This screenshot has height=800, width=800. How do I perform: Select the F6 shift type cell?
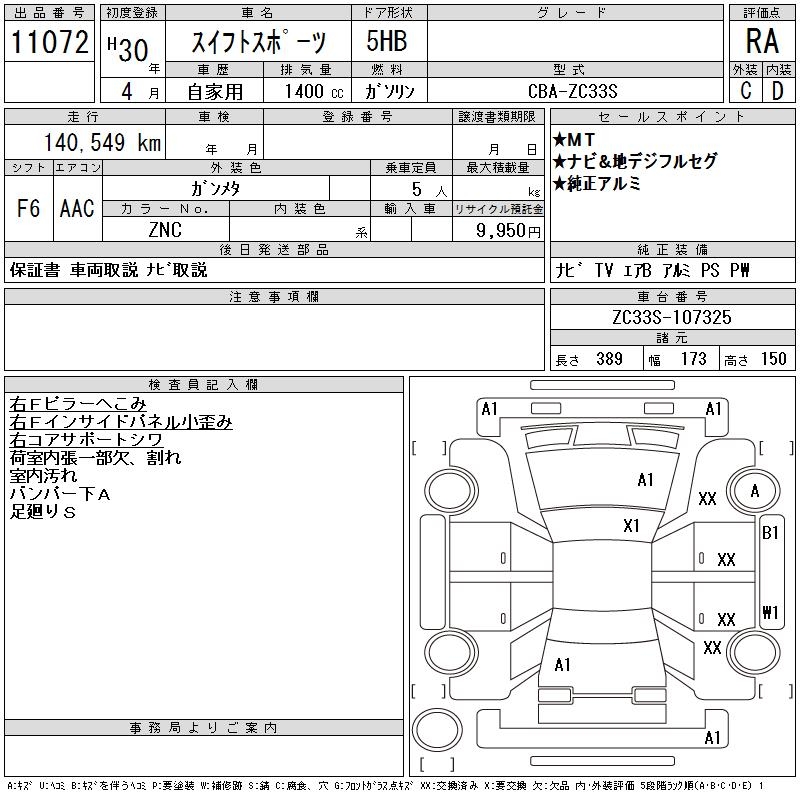[x=28, y=208]
